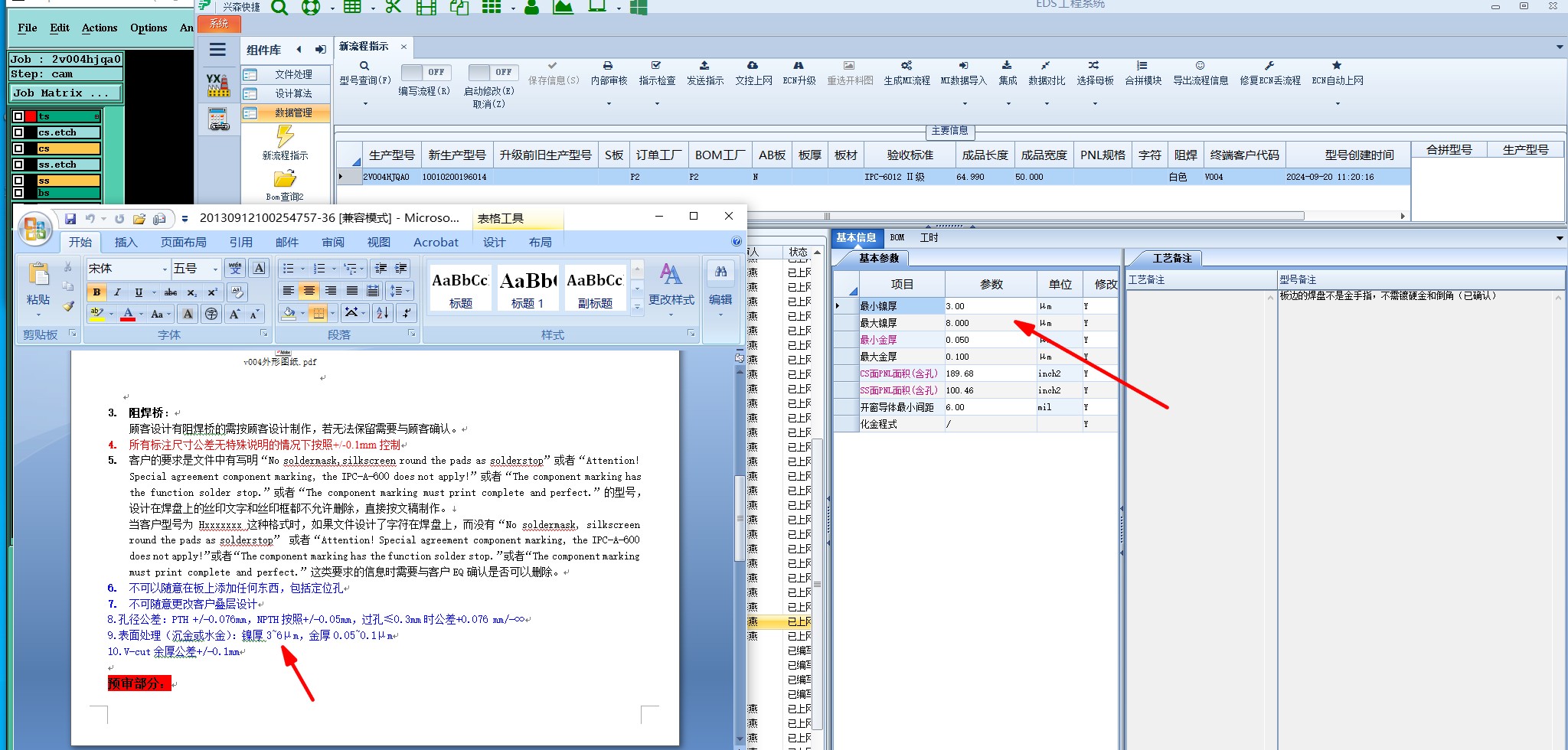Click the green user person icon in EDS top bar
The width and height of the screenshot is (1568, 750).
[532, 8]
